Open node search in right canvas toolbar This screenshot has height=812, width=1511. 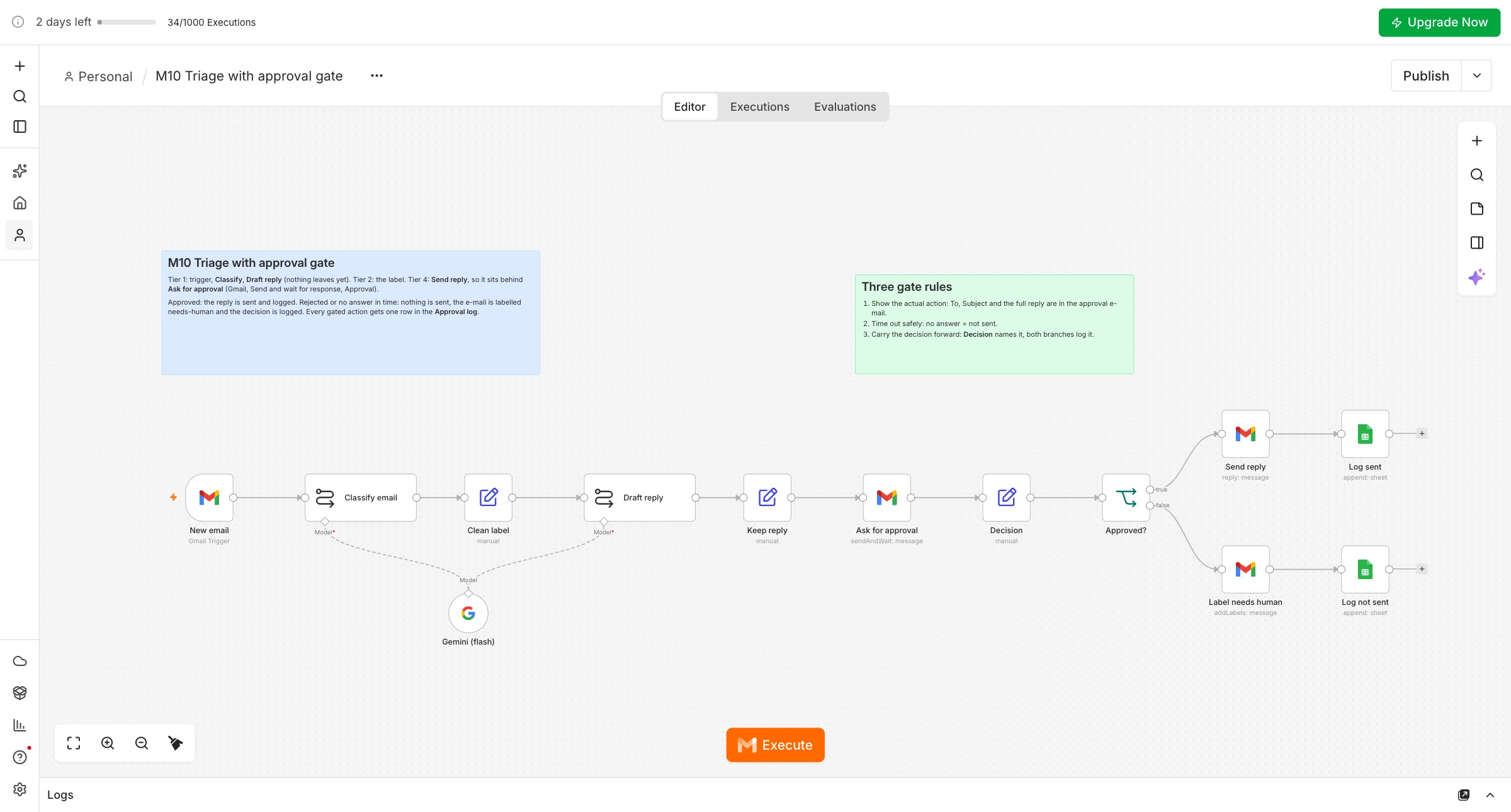1477,175
